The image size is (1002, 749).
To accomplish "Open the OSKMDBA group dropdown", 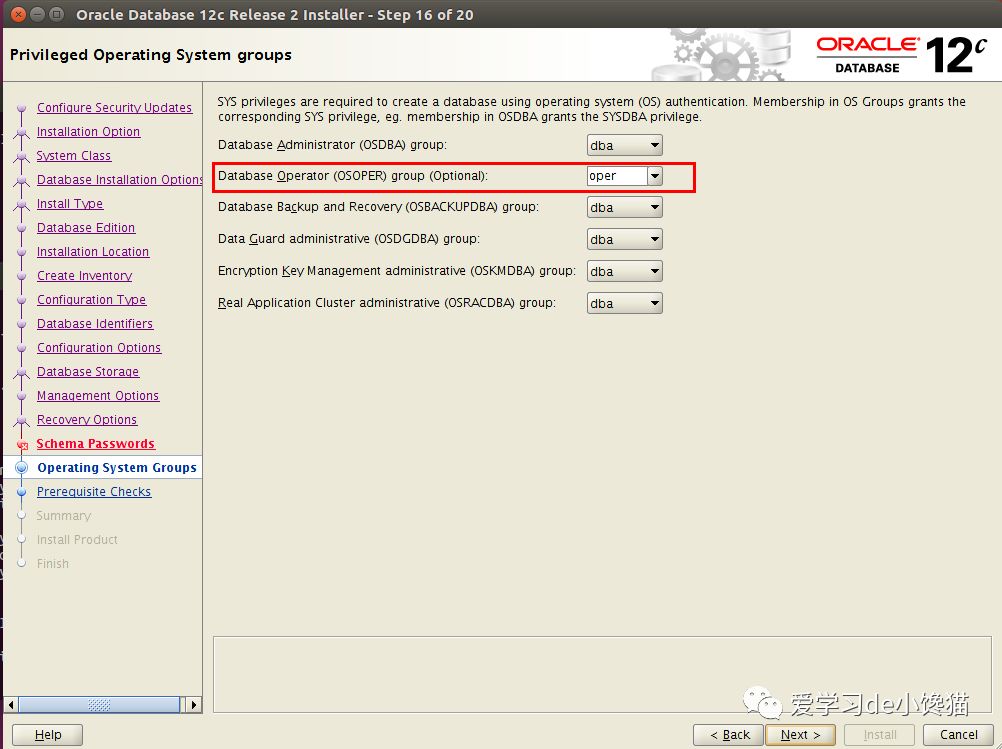I will 624,271.
